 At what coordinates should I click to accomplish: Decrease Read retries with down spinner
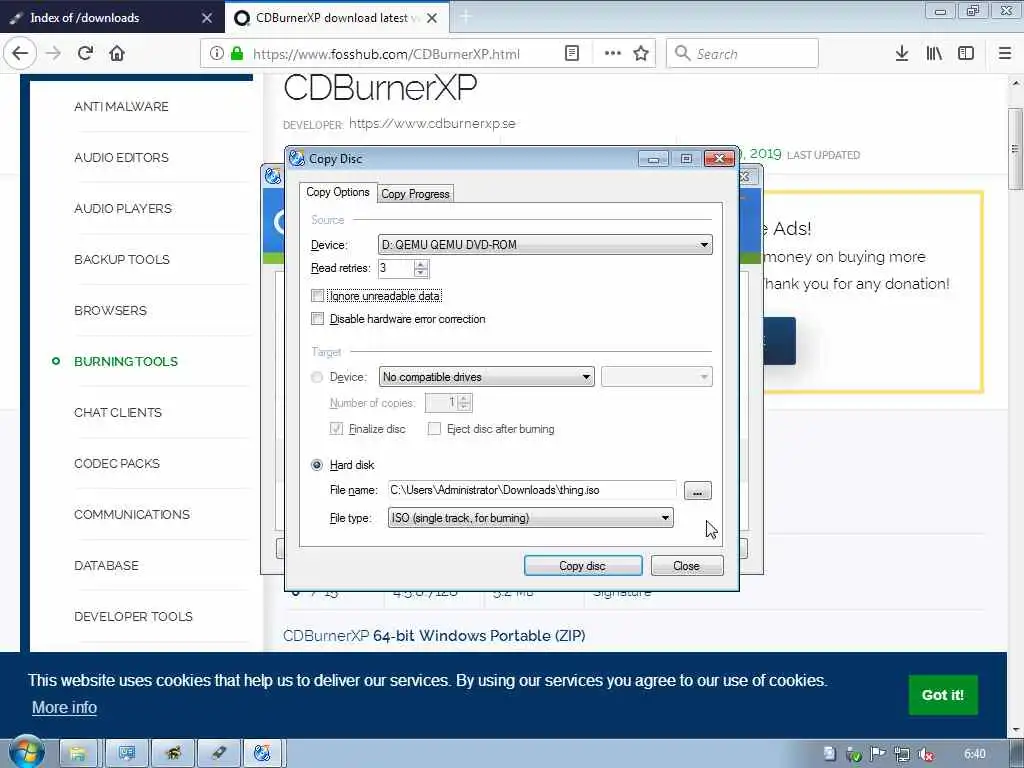[x=421, y=273]
